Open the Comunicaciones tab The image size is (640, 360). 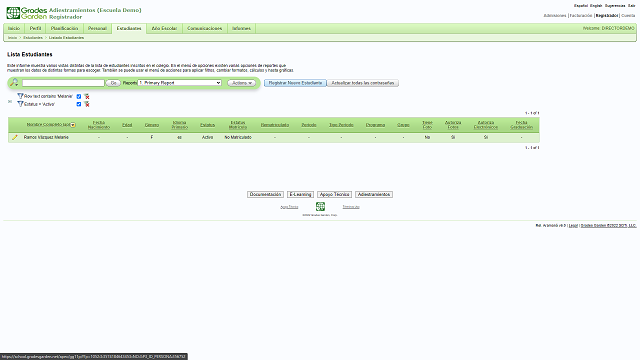(204, 29)
